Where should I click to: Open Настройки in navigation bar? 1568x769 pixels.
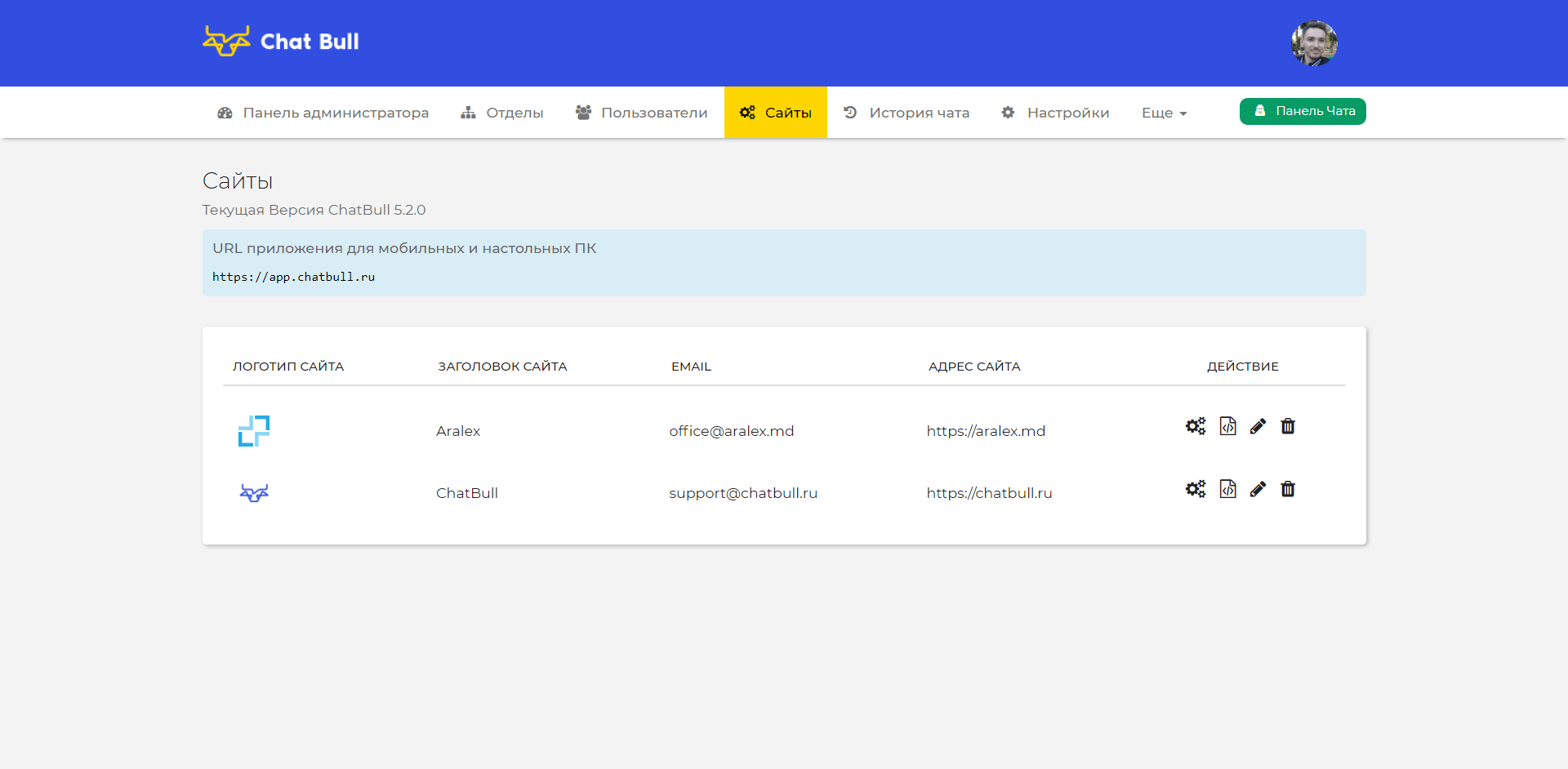click(1055, 113)
